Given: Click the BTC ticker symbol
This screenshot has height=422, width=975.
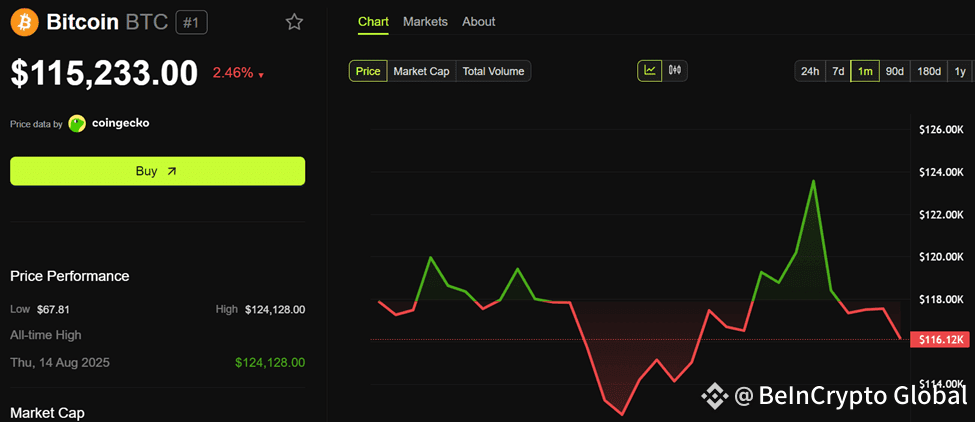Looking at the screenshot, I should pyautogui.click(x=147, y=23).
